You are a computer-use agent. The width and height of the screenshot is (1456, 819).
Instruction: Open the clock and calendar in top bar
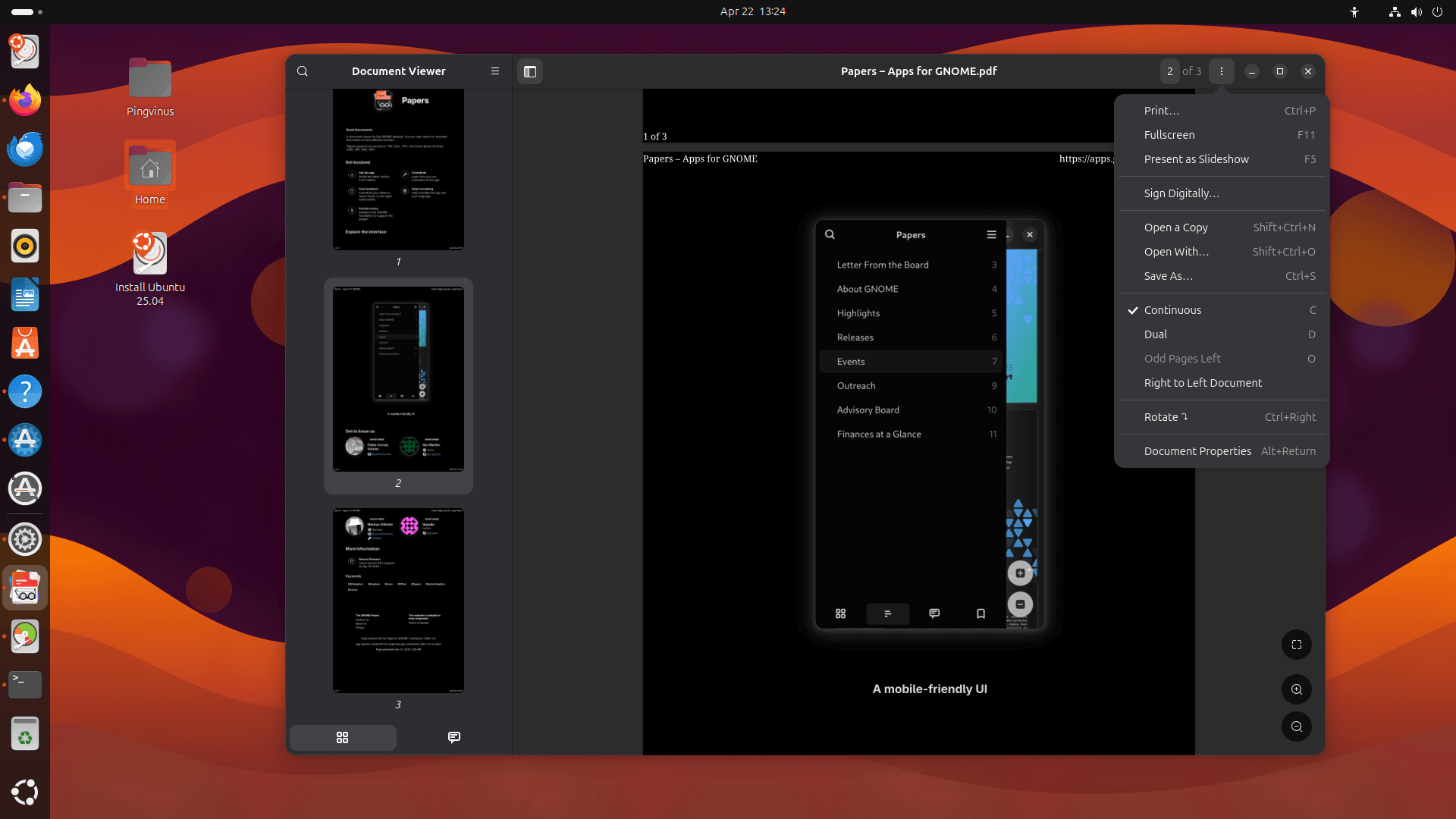pyautogui.click(x=752, y=11)
